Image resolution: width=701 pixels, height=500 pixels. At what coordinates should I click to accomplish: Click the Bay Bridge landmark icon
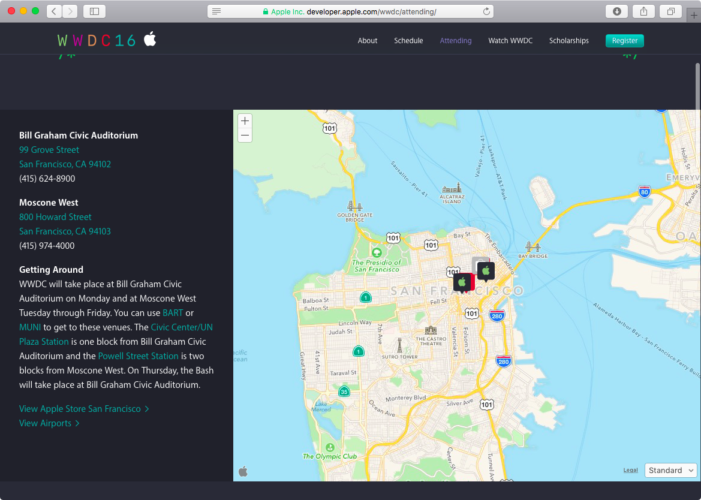(x=532, y=247)
